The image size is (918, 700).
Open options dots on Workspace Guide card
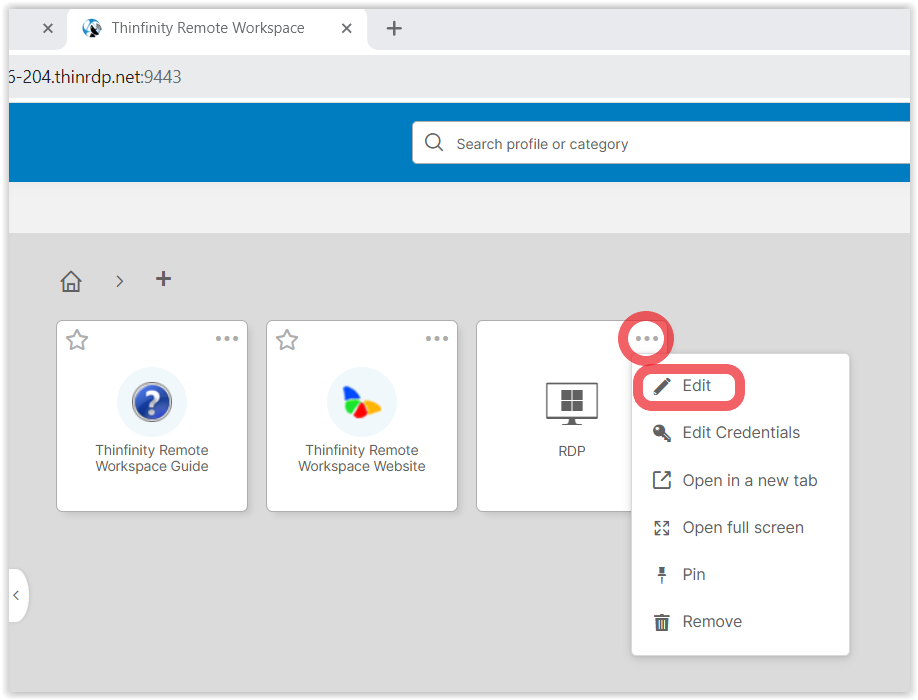[227, 338]
